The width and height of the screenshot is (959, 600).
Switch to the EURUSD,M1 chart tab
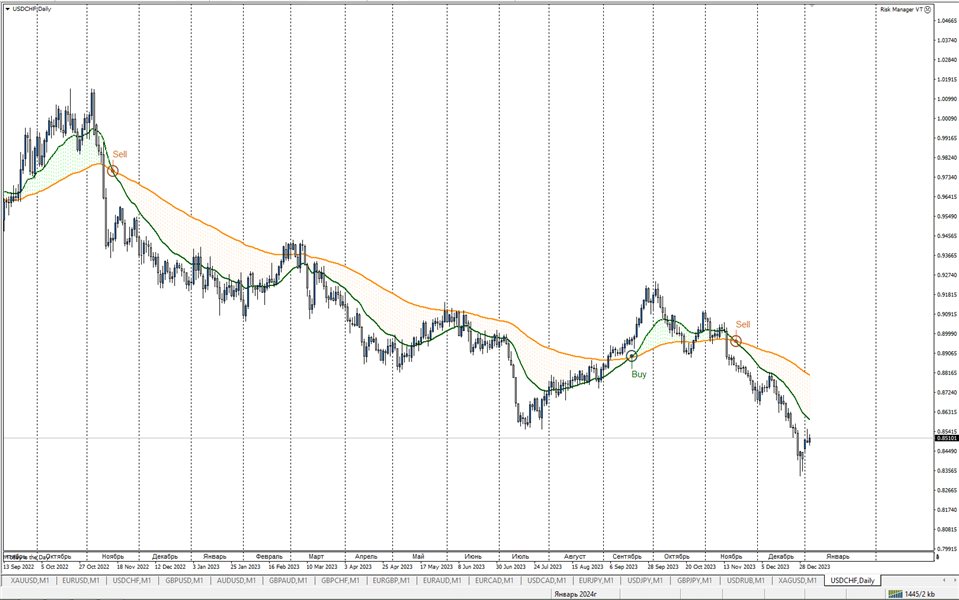pyautogui.click(x=81, y=580)
